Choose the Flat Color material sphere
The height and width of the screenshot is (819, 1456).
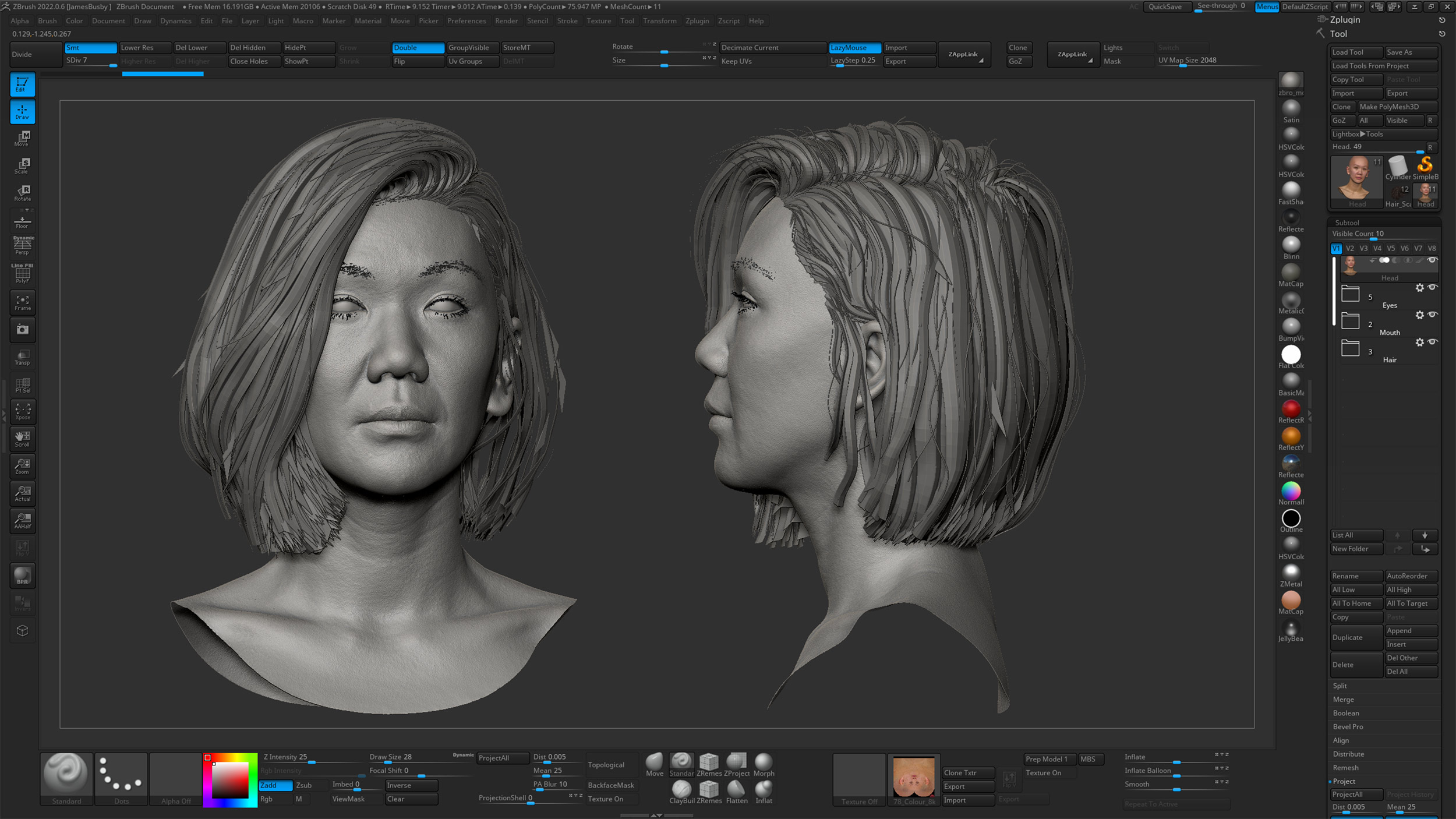[x=1291, y=354]
